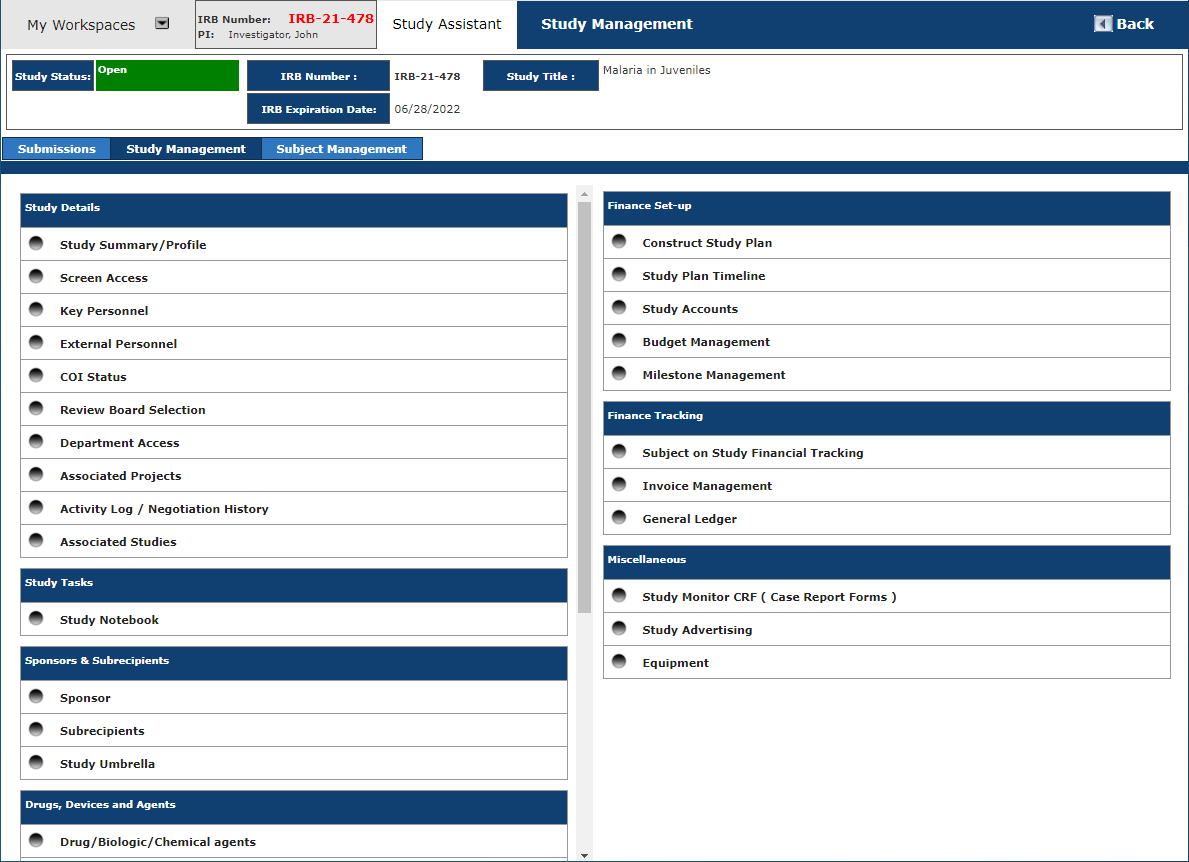Viewport: 1189px width, 862px height.
Task: Open the Study Notebook link
Action: (109, 620)
